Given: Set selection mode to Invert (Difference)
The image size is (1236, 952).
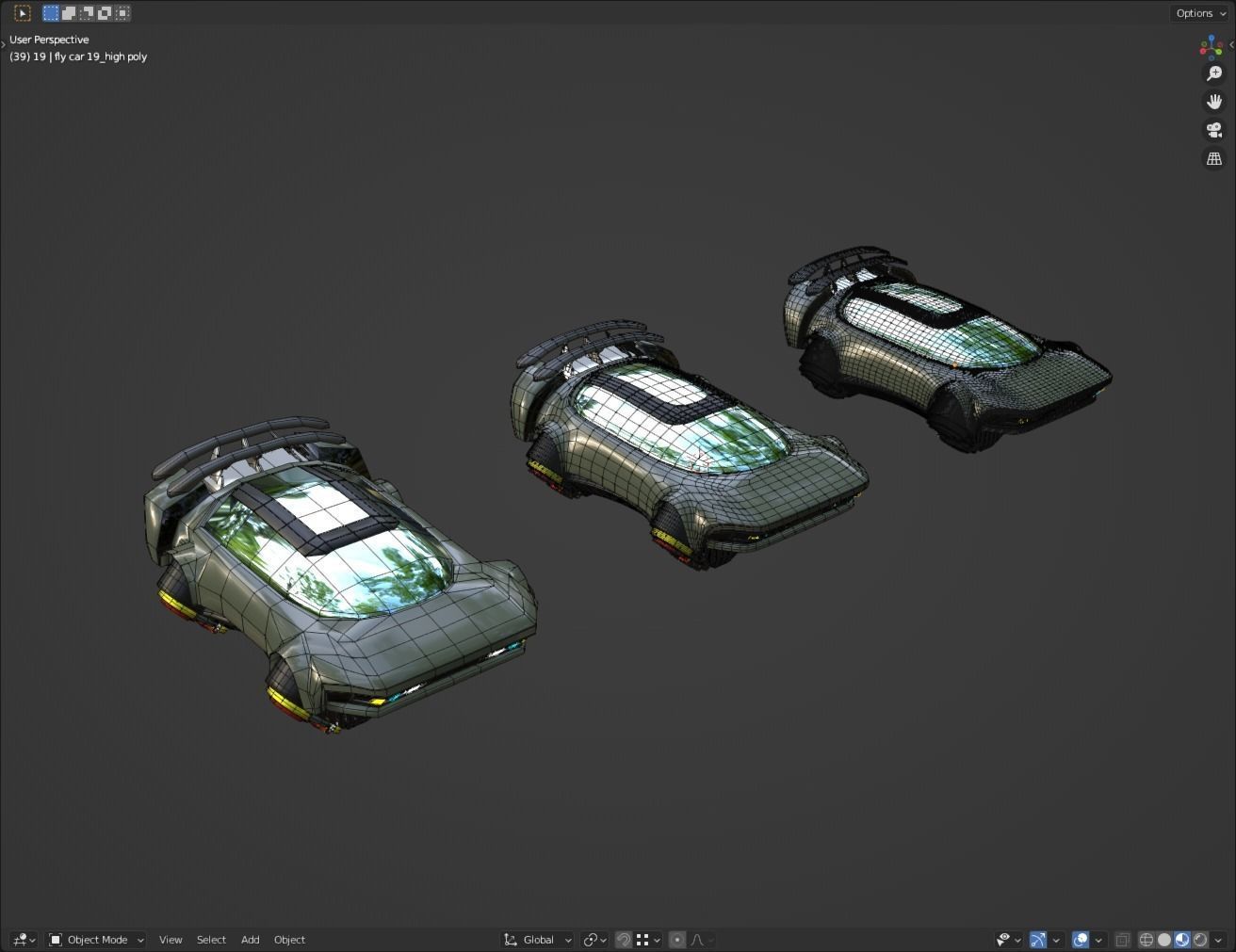Looking at the screenshot, I should pos(105,13).
